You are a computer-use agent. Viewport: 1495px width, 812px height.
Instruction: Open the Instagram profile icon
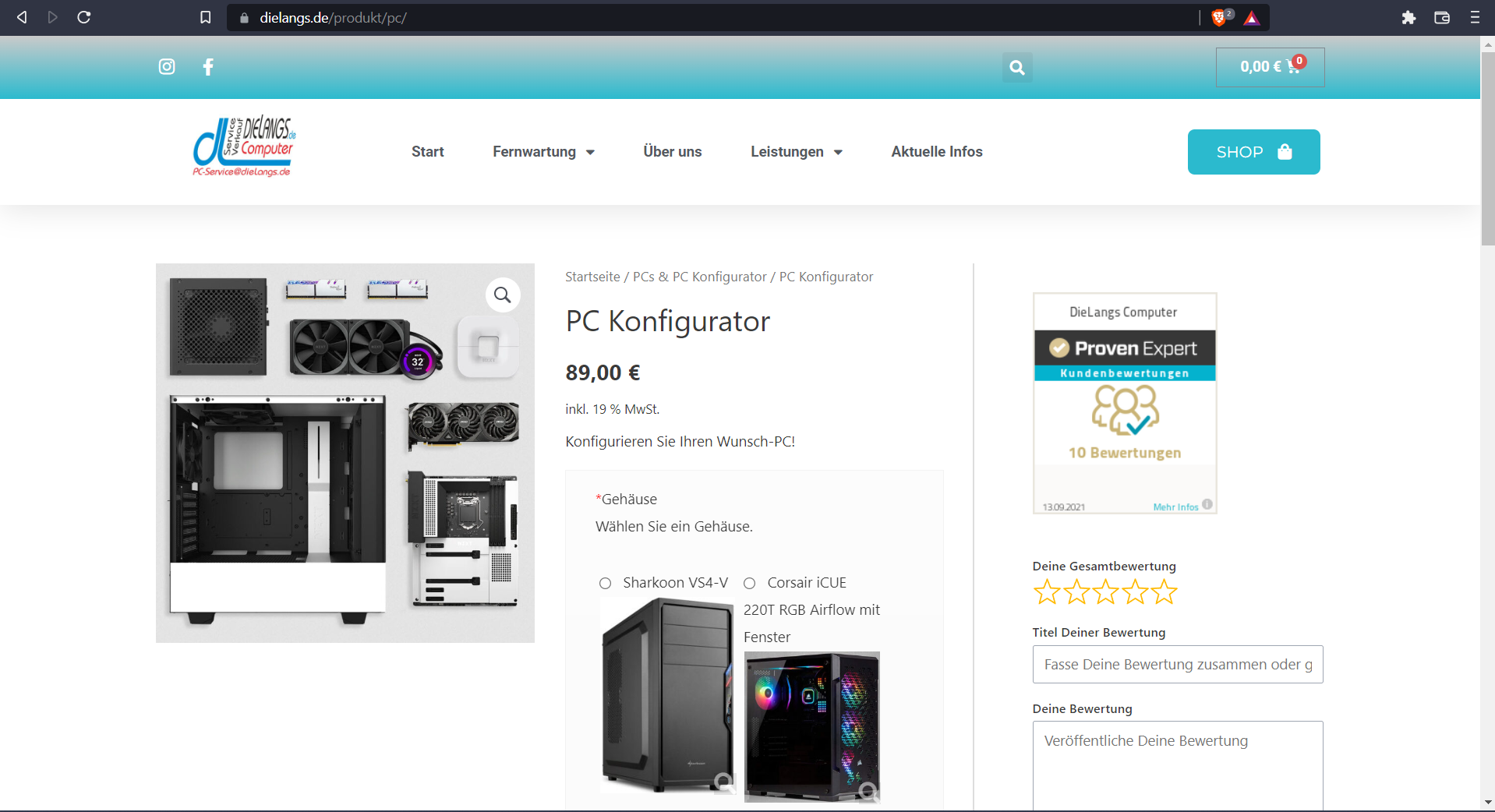pos(166,67)
